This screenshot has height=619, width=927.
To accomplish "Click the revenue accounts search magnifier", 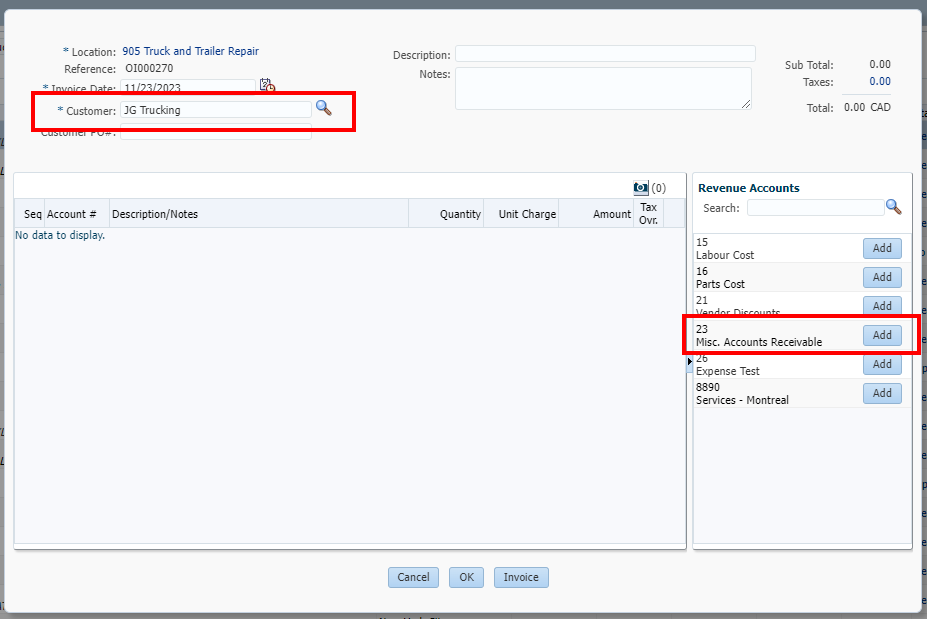I will coord(893,207).
